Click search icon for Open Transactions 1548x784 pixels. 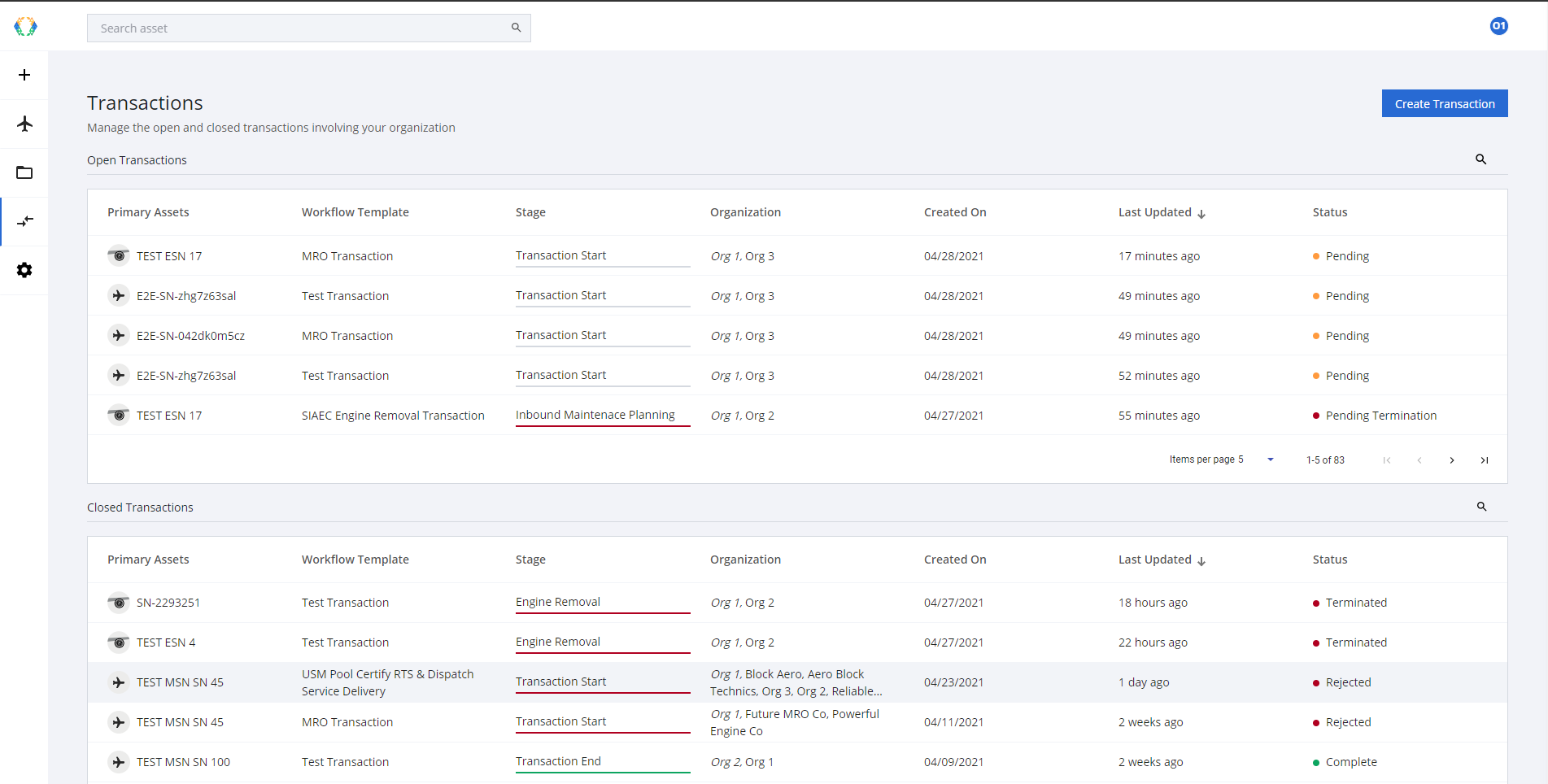pos(1480,159)
